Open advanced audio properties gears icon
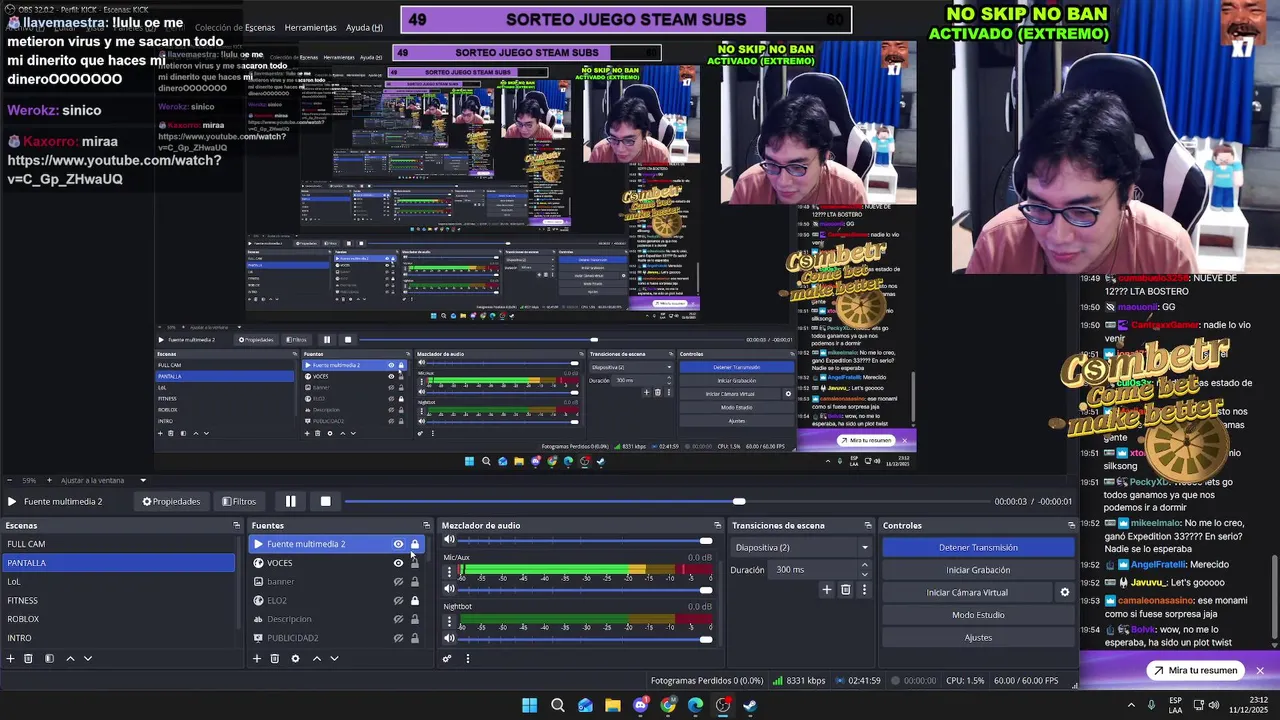This screenshot has width=1280, height=720. tap(447, 658)
